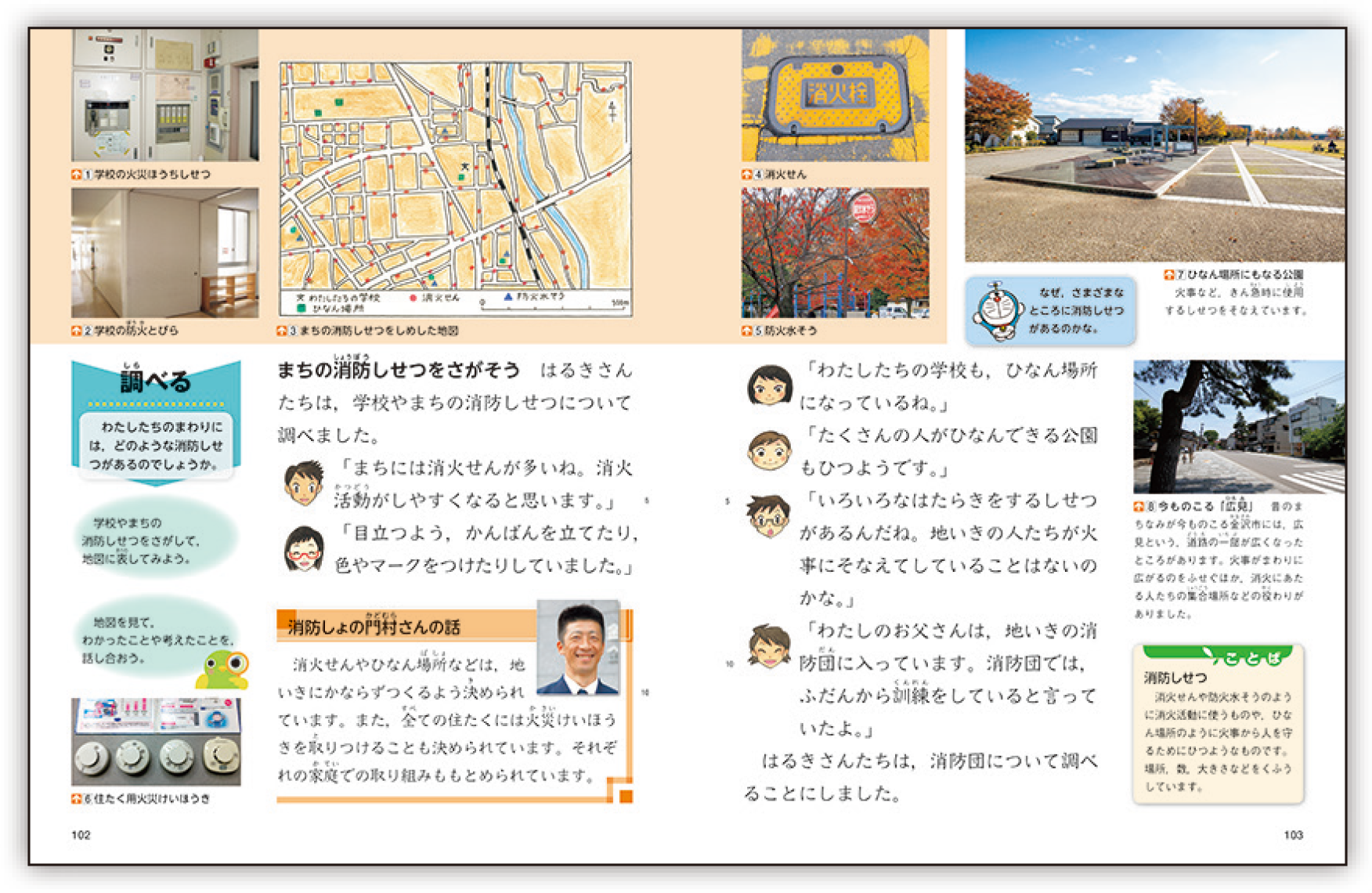The height and width of the screenshot is (893, 1372).
Task: Click the ponytail girl face icon
Action: (768, 645)
